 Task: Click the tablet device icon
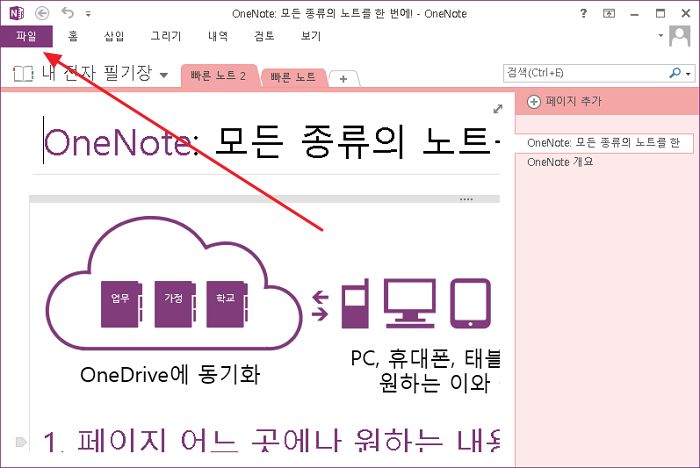tap(470, 304)
